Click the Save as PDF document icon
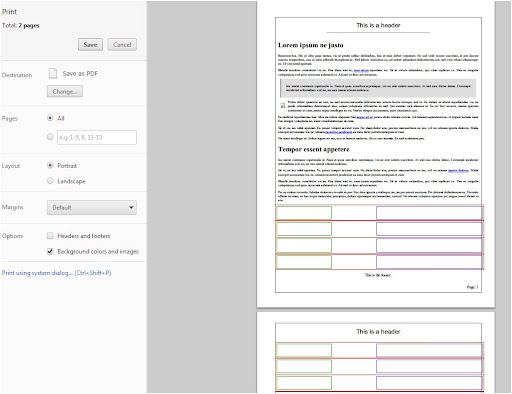 coord(53,73)
